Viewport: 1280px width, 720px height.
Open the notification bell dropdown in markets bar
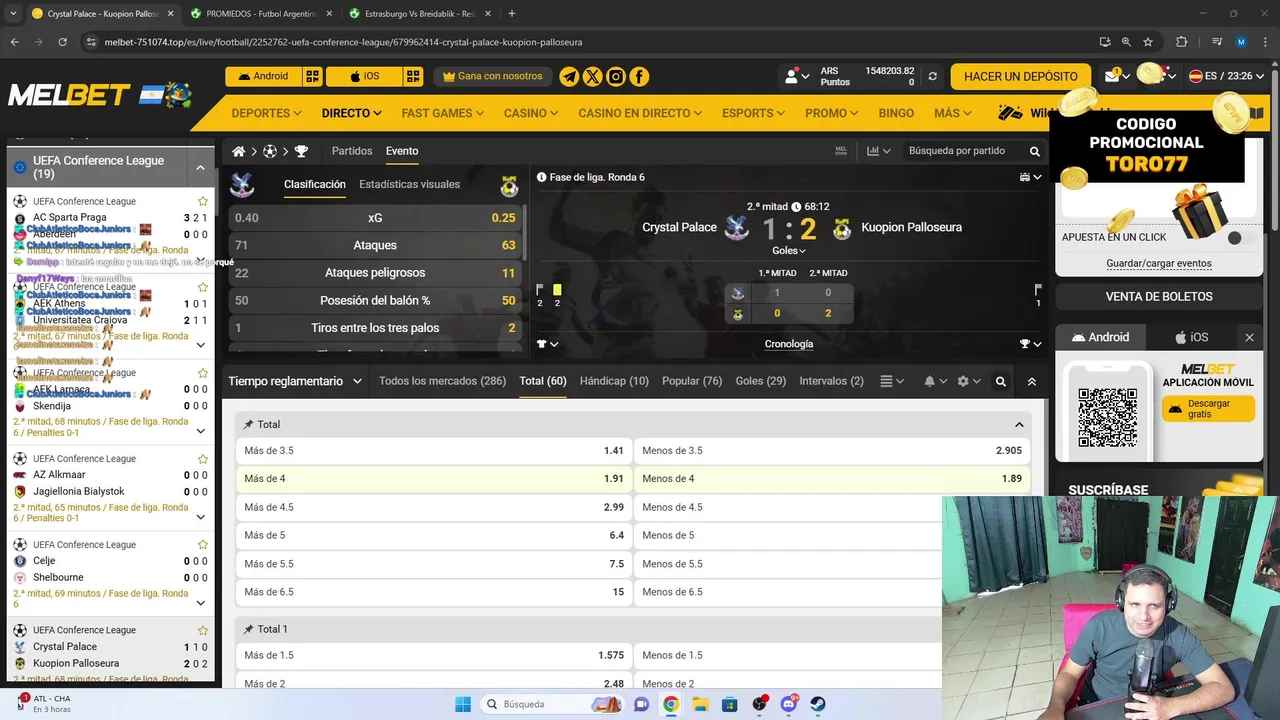tap(935, 381)
